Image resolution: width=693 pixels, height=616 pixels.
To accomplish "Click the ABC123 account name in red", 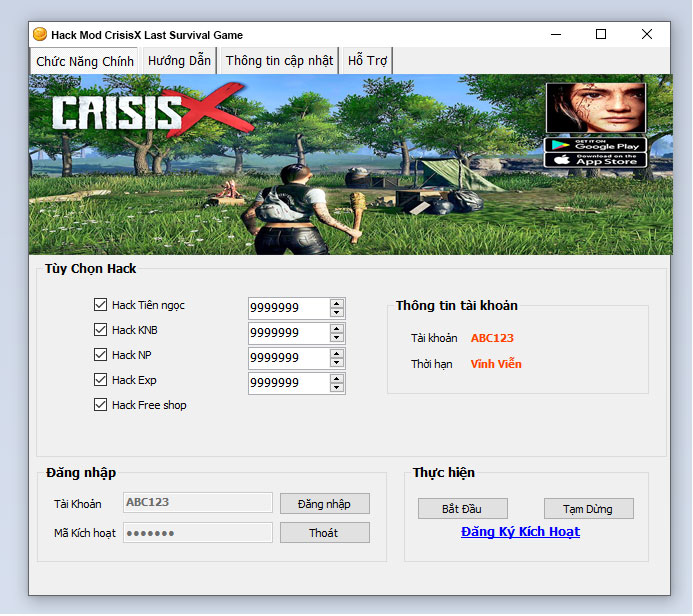I will coord(492,338).
